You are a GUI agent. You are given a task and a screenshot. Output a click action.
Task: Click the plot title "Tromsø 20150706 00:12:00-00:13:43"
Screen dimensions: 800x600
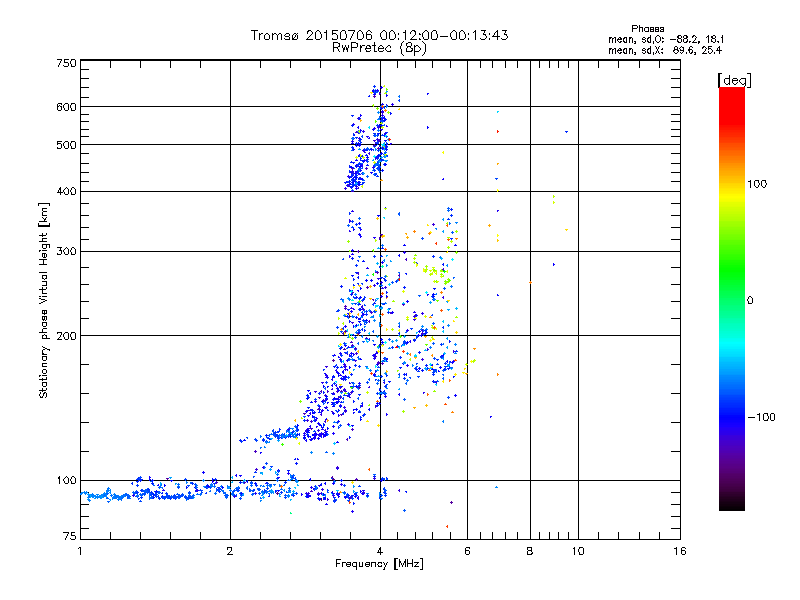point(380,35)
